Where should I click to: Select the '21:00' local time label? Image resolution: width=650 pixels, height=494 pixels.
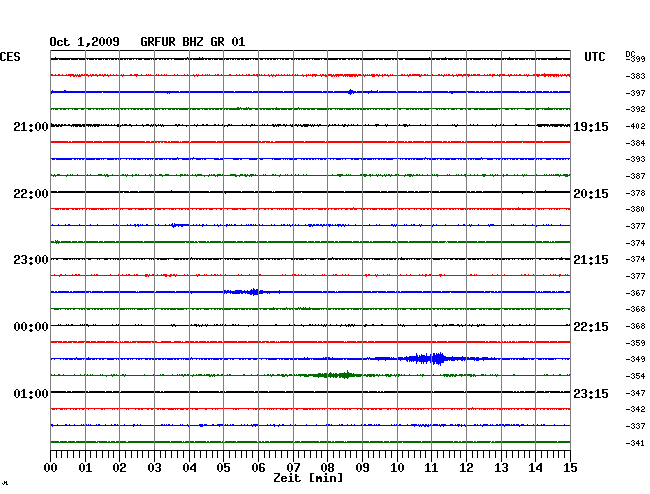[x=31, y=127]
